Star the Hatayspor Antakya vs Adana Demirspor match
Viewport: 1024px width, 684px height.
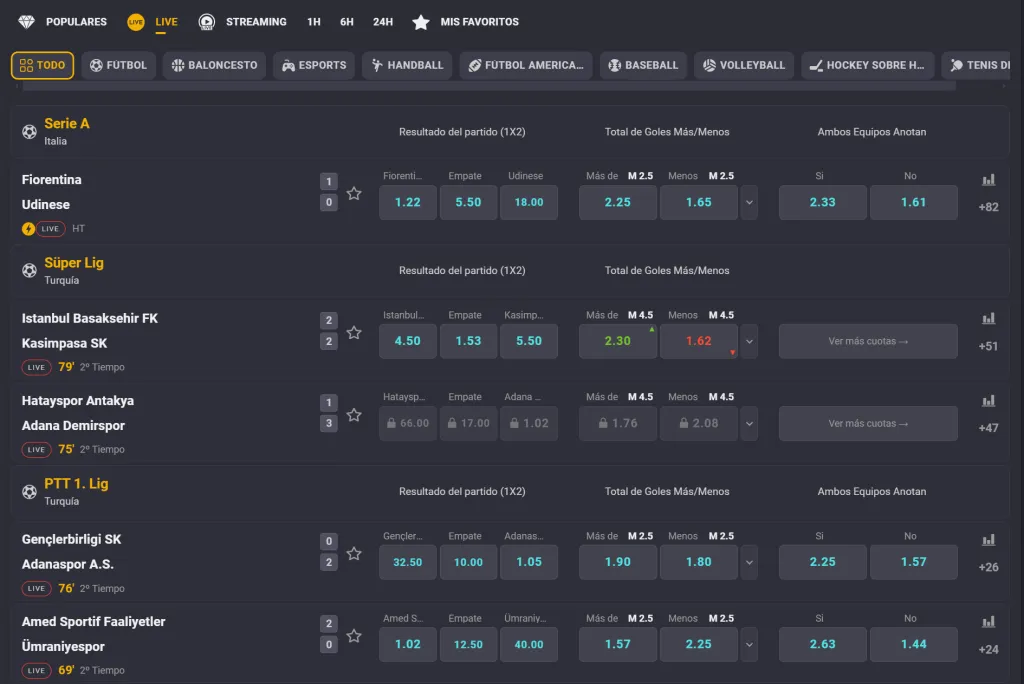tap(354, 412)
